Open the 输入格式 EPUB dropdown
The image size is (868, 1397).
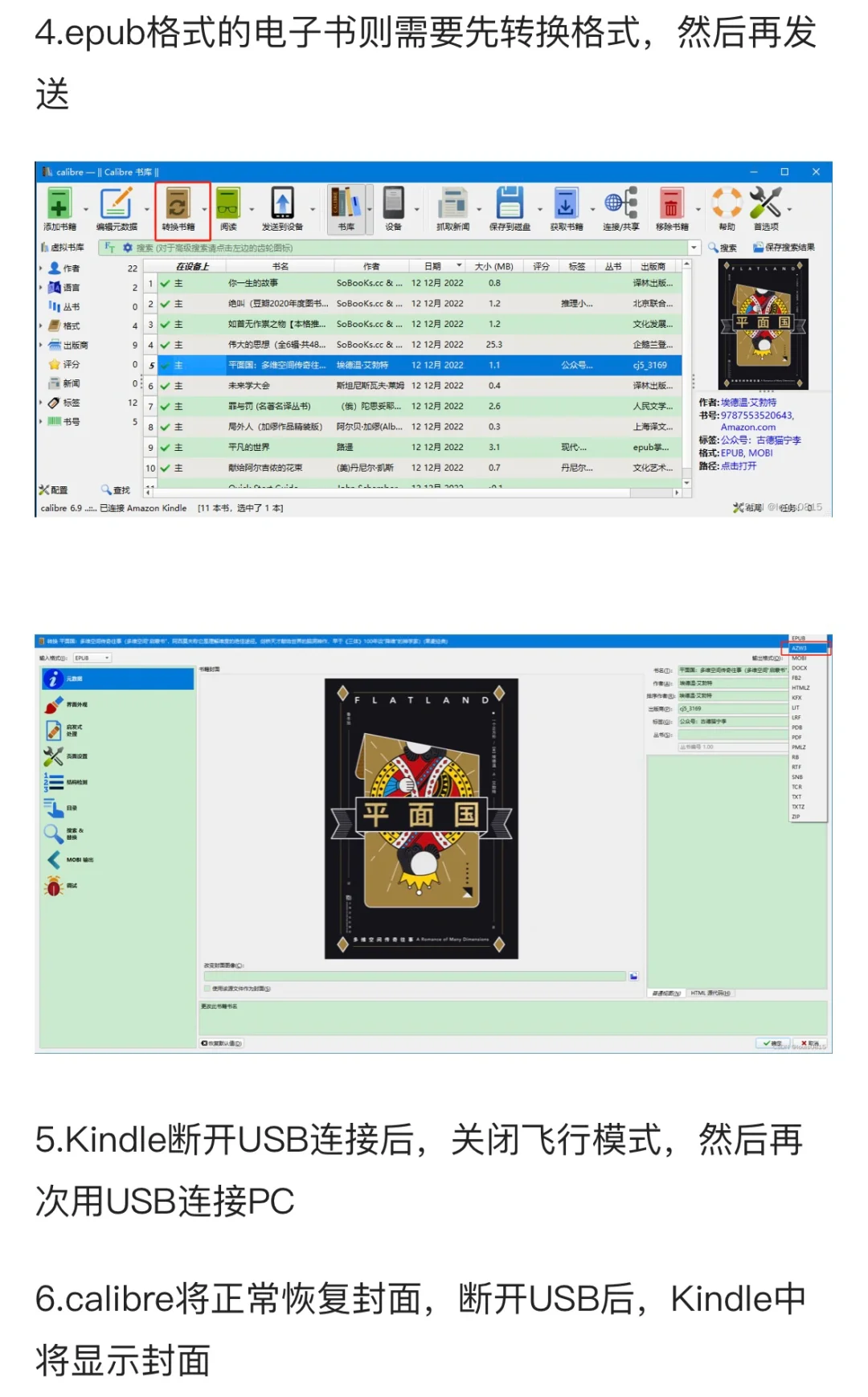coord(92,658)
